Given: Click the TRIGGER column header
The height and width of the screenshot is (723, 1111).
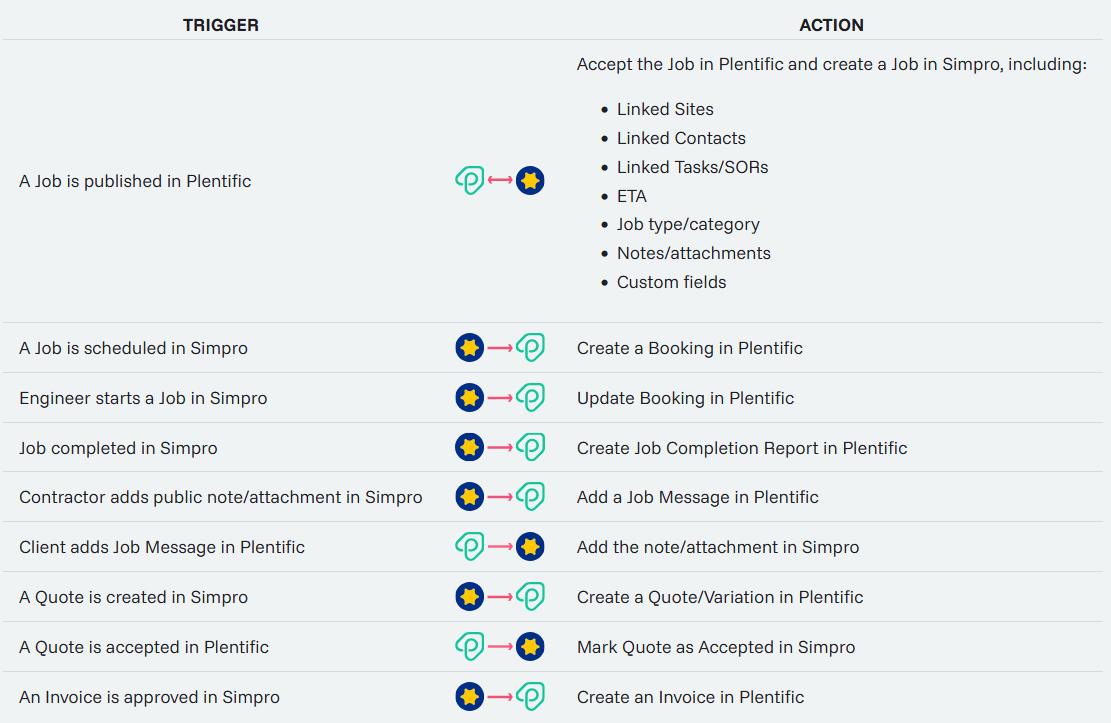Looking at the screenshot, I should click(x=220, y=25).
